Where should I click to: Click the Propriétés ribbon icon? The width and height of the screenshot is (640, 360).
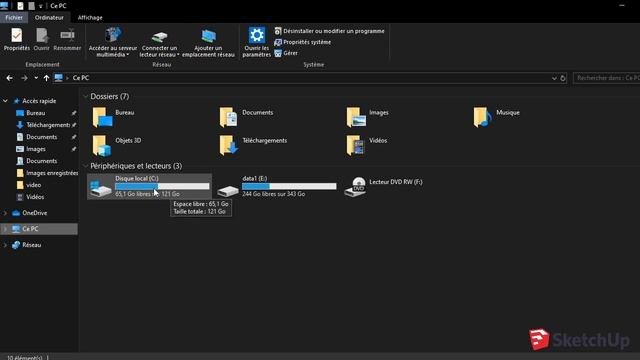pos(17,36)
